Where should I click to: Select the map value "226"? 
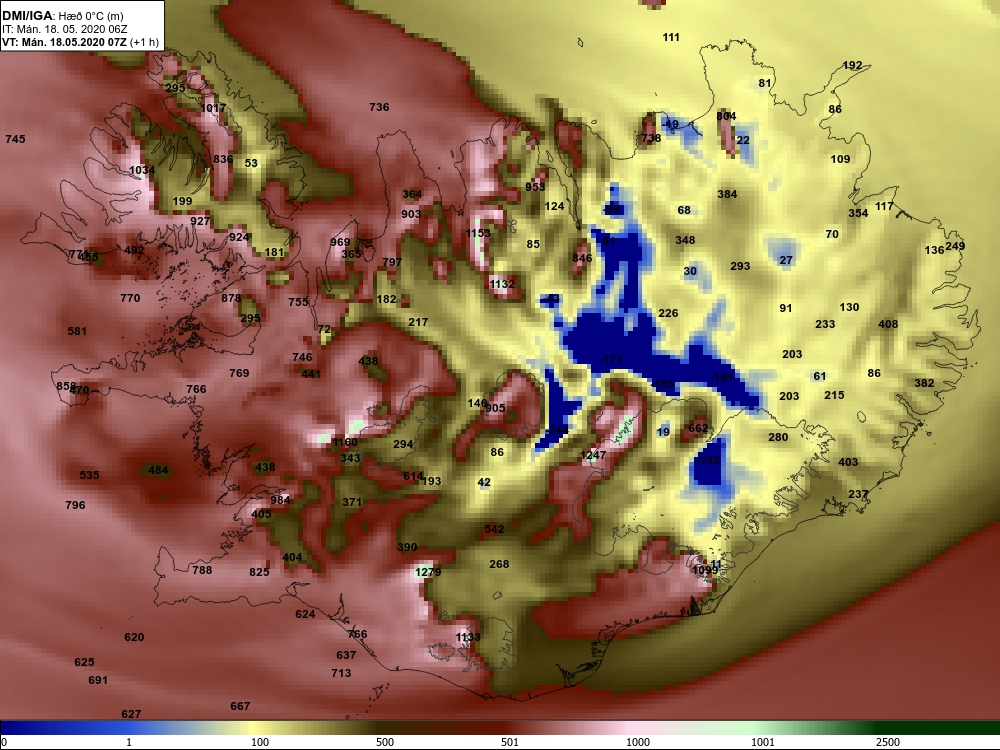click(668, 312)
